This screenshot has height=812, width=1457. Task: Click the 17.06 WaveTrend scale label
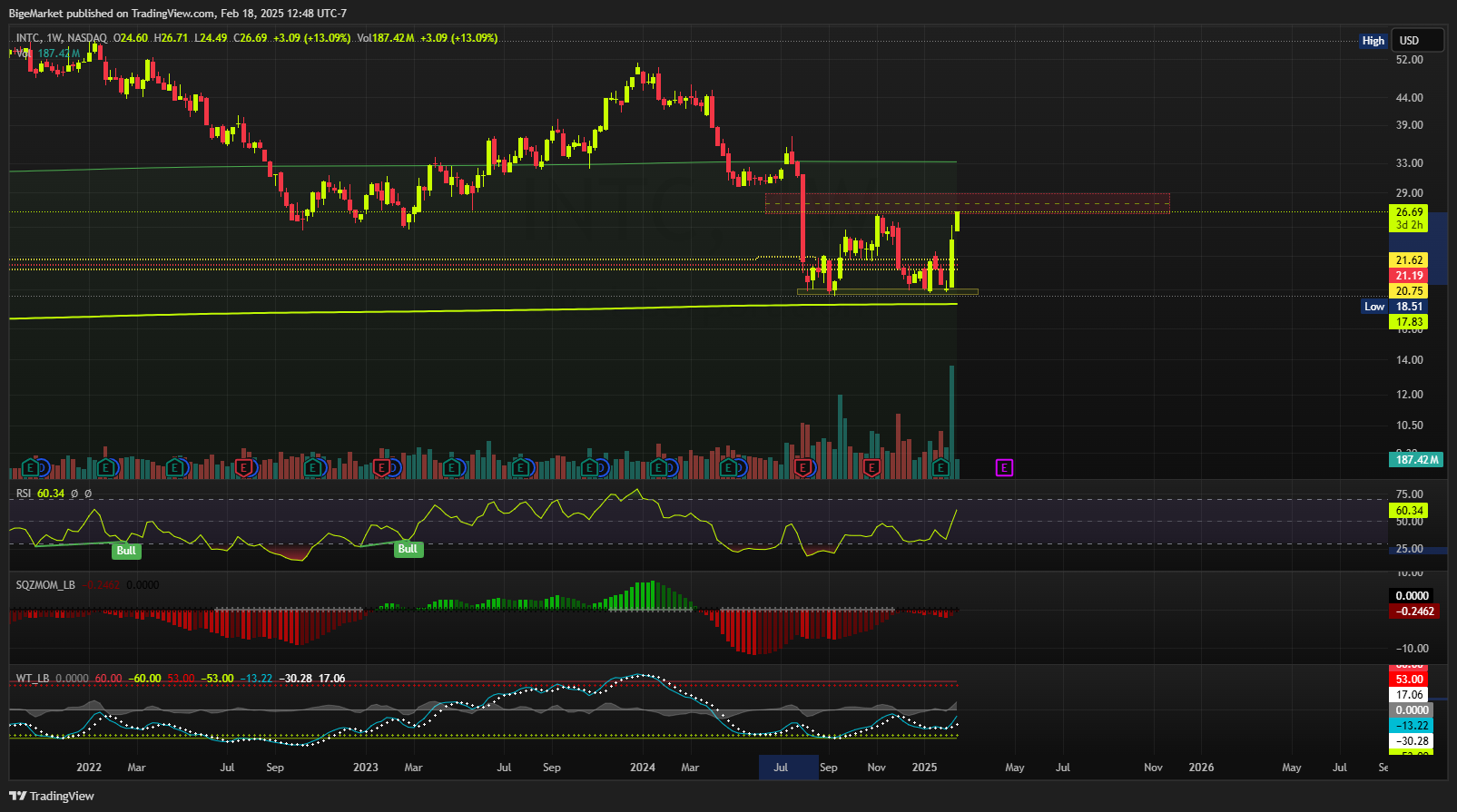[1409, 695]
